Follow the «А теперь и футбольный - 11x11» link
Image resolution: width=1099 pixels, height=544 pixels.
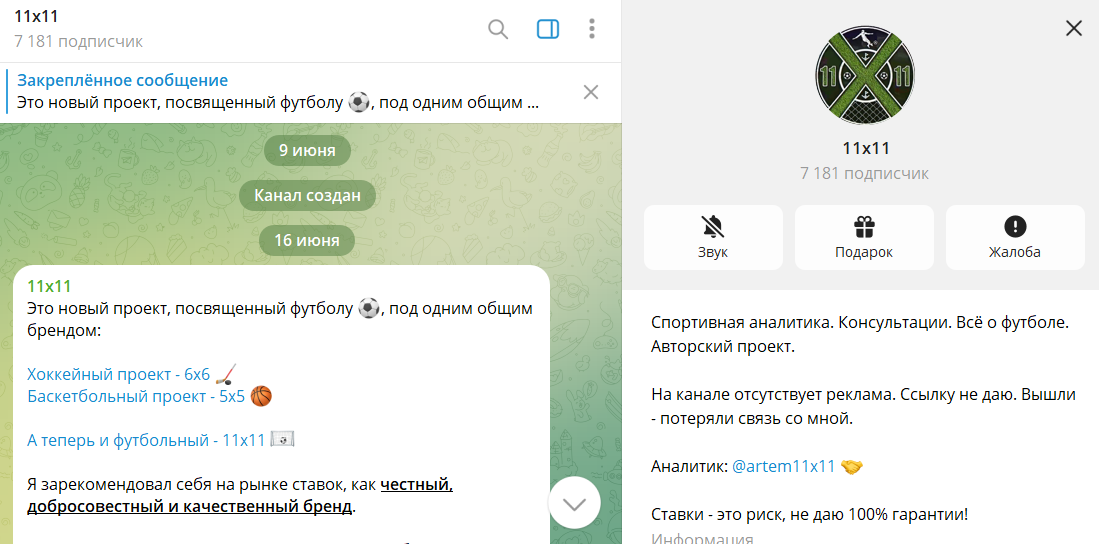[x=146, y=440]
